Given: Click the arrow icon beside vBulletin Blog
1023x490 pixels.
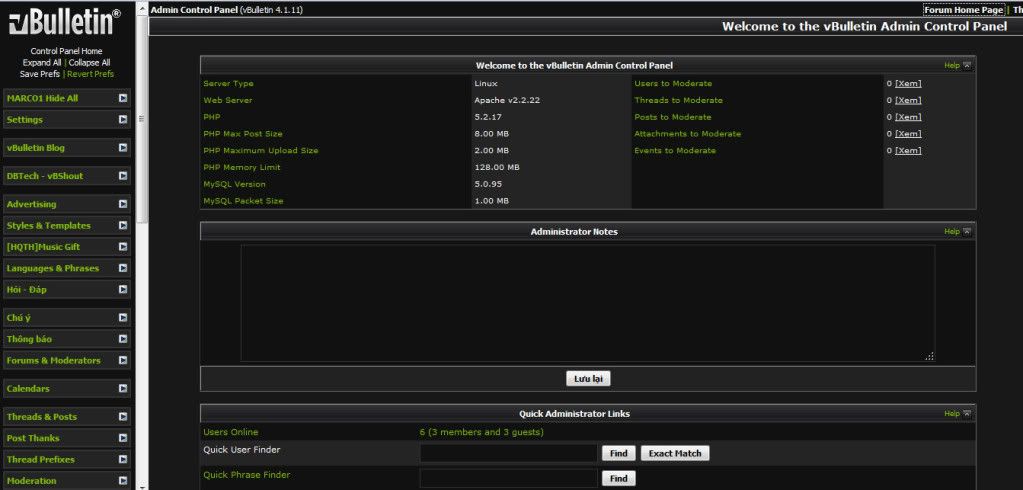Looking at the screenshot, I should point(122,147).
